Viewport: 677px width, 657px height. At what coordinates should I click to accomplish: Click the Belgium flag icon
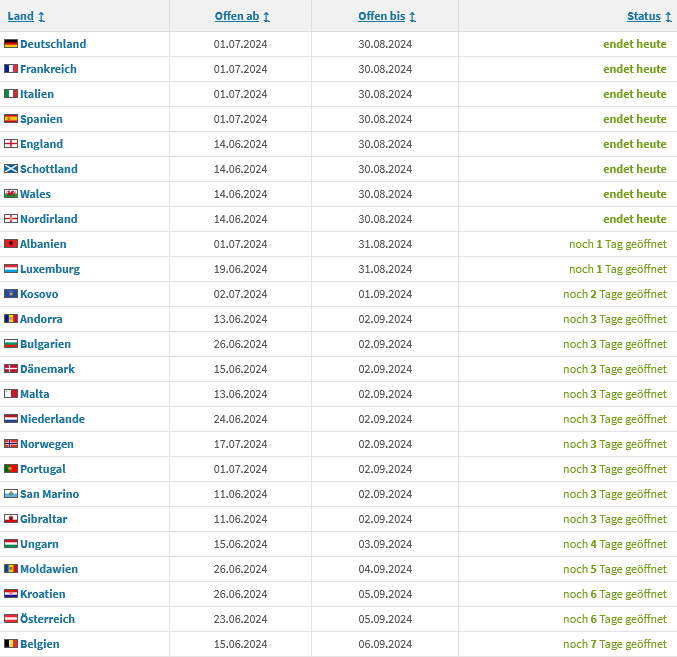(x=11, y=644)
